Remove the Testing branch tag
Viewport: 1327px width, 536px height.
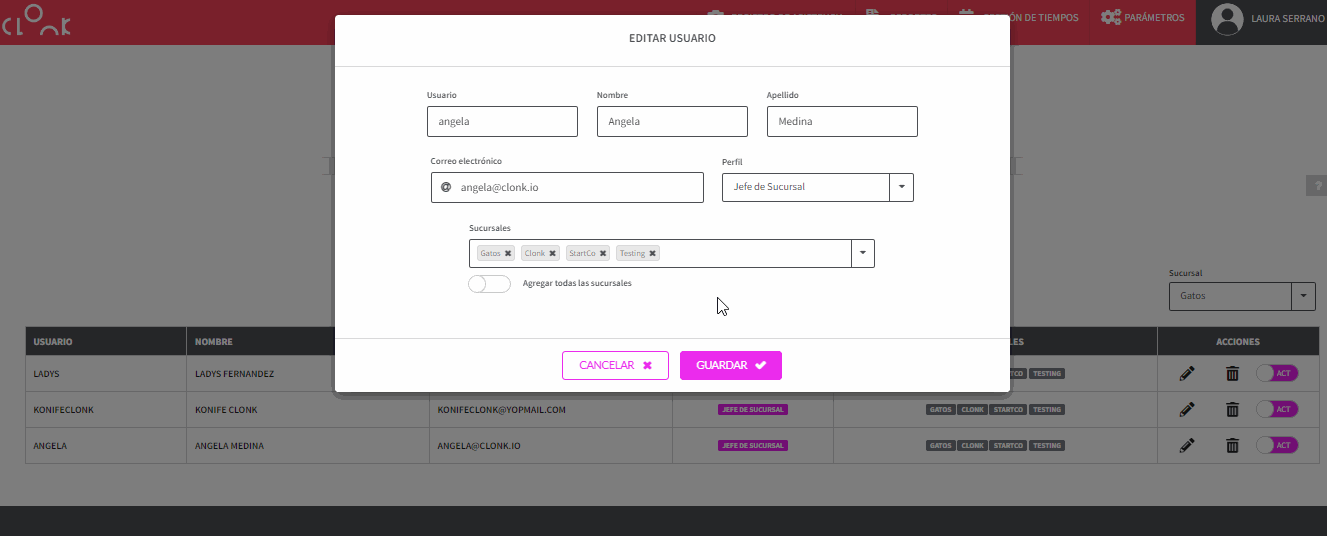pyautogui.click(x=653, y=254)
